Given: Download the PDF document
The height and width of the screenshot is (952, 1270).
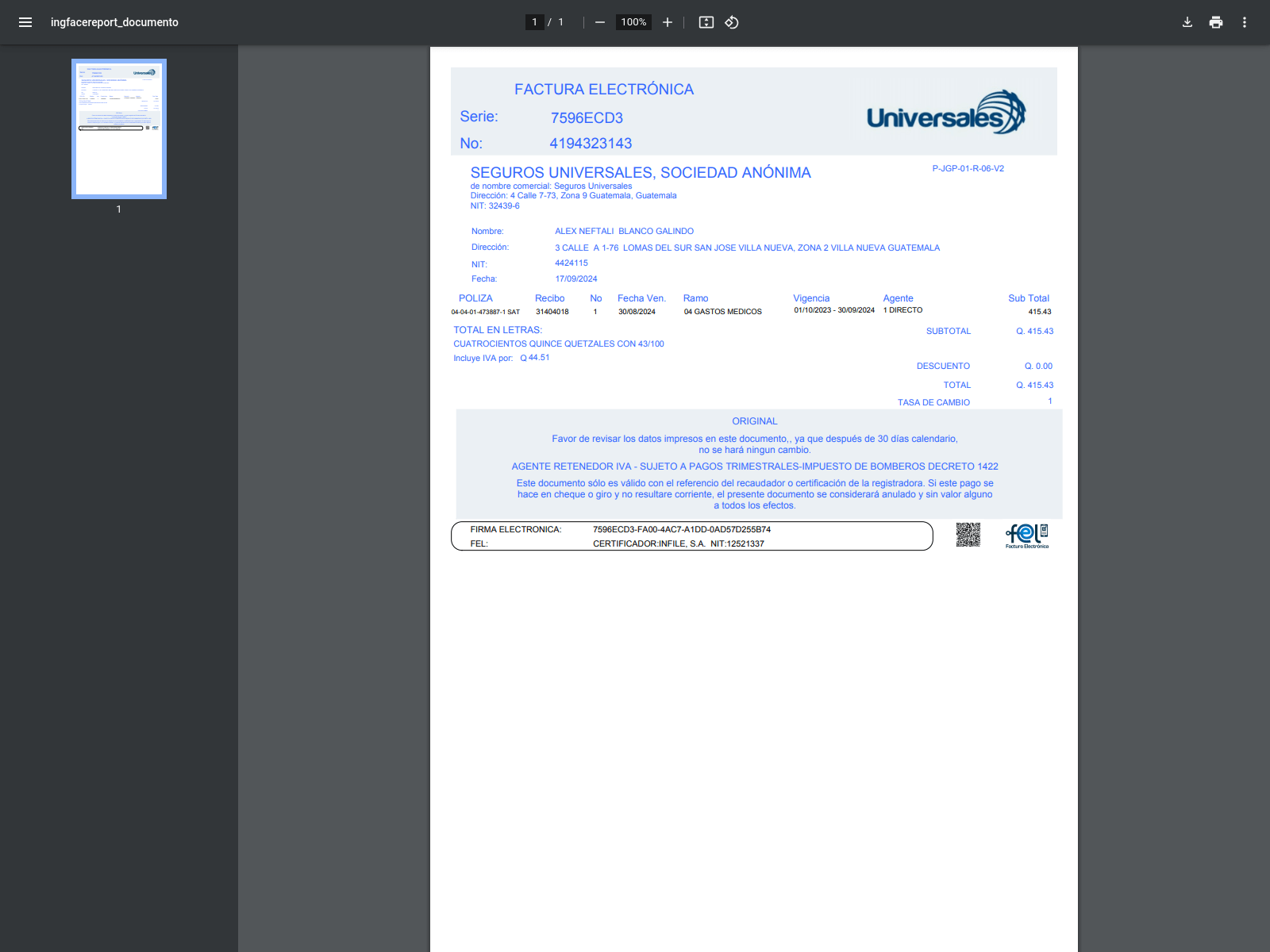Looking at the screenshot, I should point(1187,22).
